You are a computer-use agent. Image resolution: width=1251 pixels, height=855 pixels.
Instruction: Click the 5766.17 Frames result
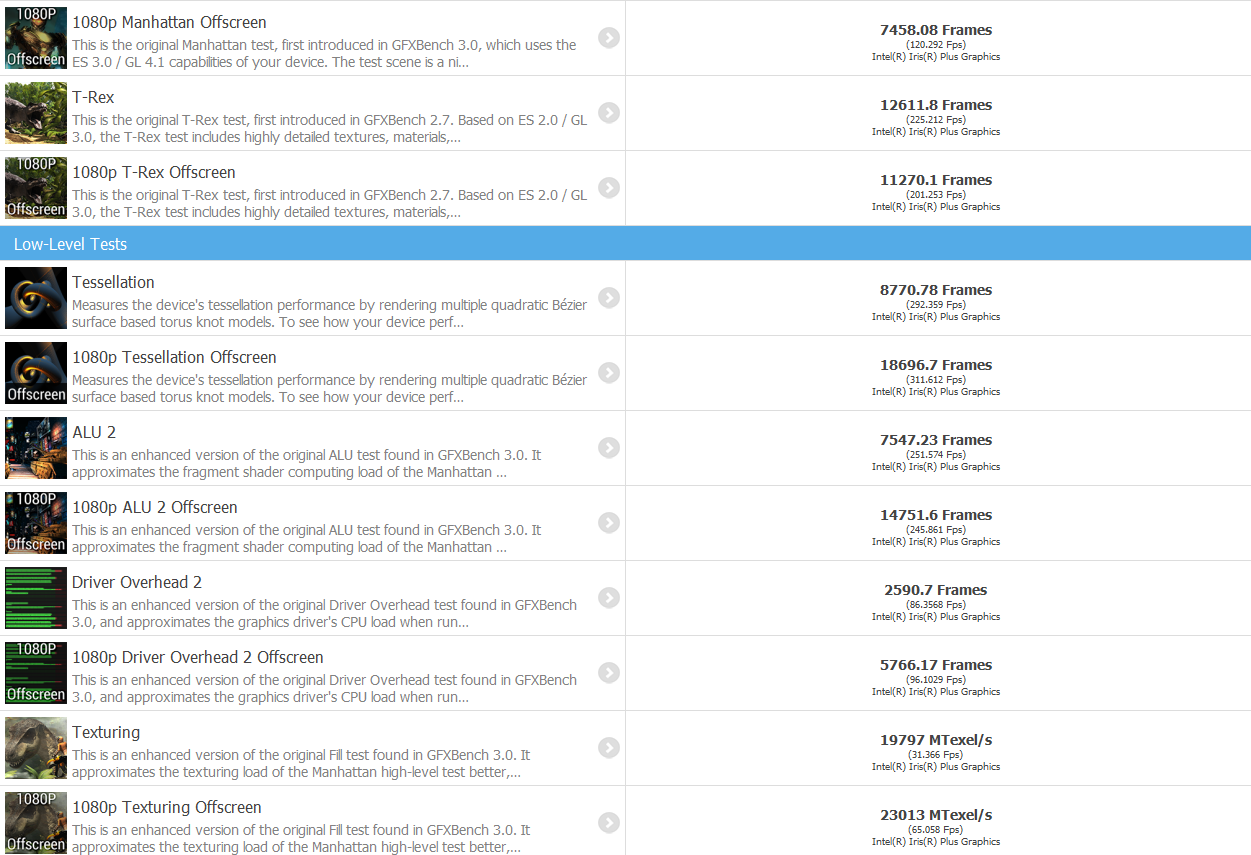tap(936, 665)
